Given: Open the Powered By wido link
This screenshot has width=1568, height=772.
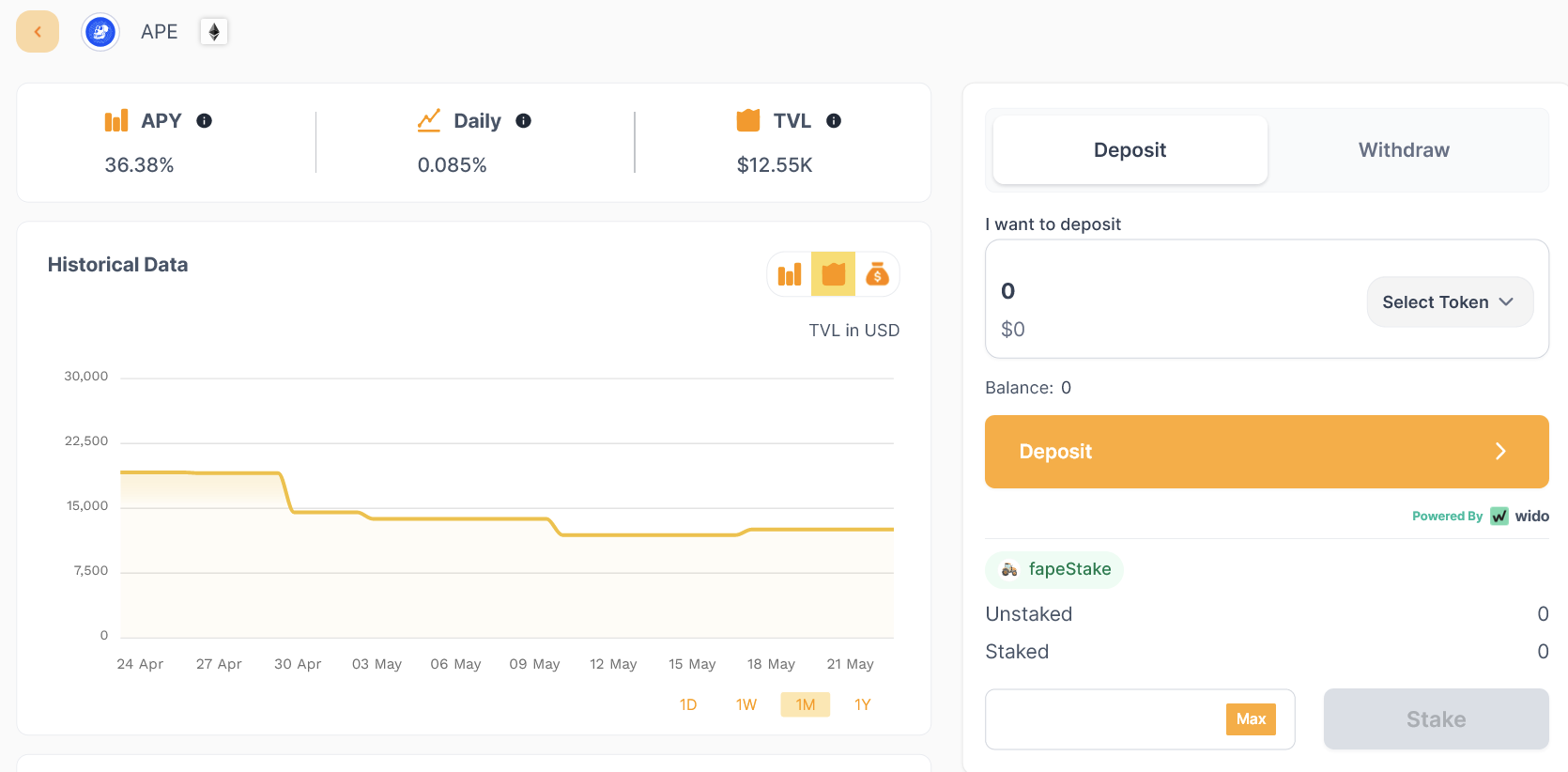Looking at the screenshot, I should coord(1481,517).
